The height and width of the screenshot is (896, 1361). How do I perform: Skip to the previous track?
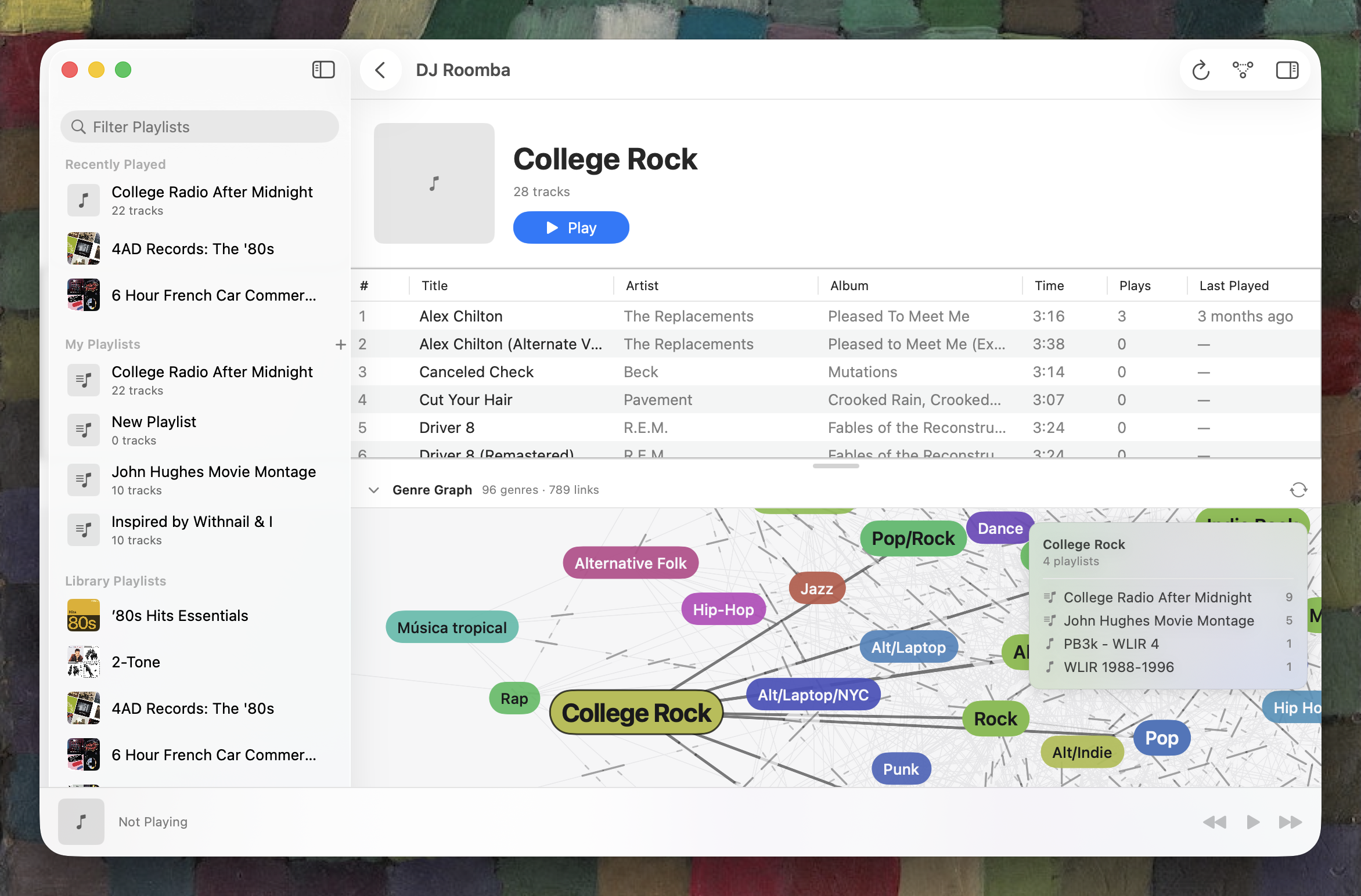pos(1214,822)
